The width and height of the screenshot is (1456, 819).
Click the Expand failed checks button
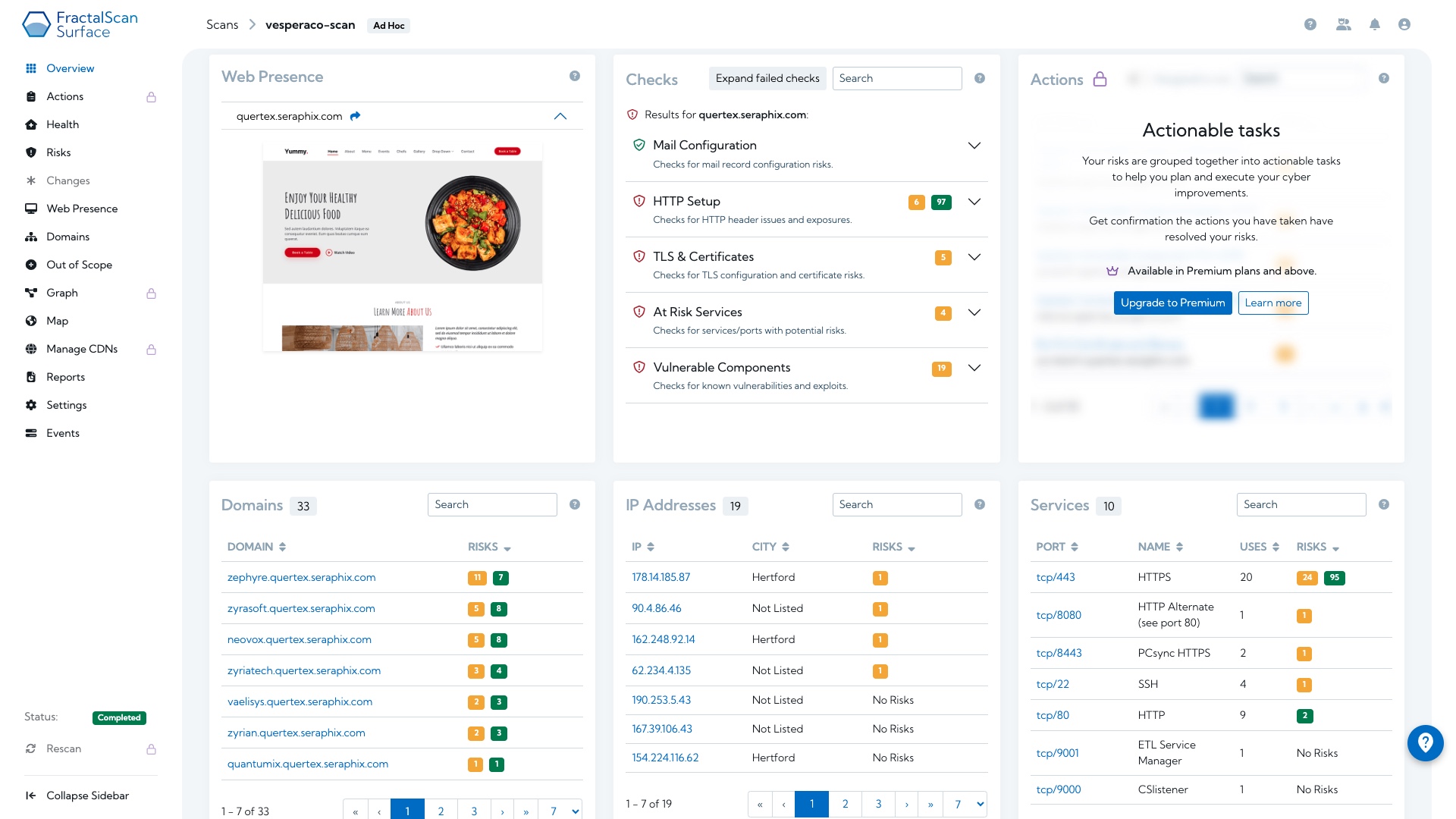click(x=767, y=78)
